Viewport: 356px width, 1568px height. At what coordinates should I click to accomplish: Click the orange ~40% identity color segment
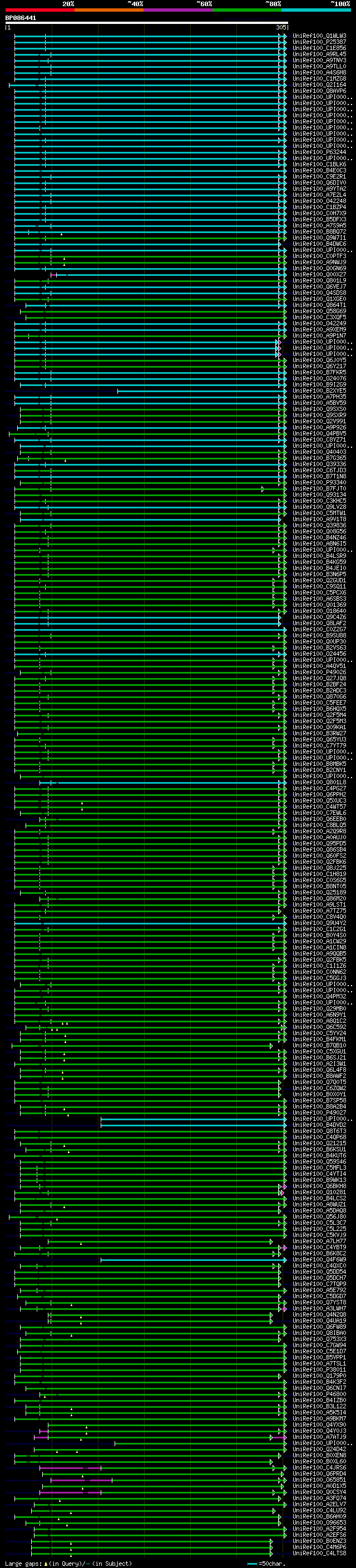pos(109,10)
